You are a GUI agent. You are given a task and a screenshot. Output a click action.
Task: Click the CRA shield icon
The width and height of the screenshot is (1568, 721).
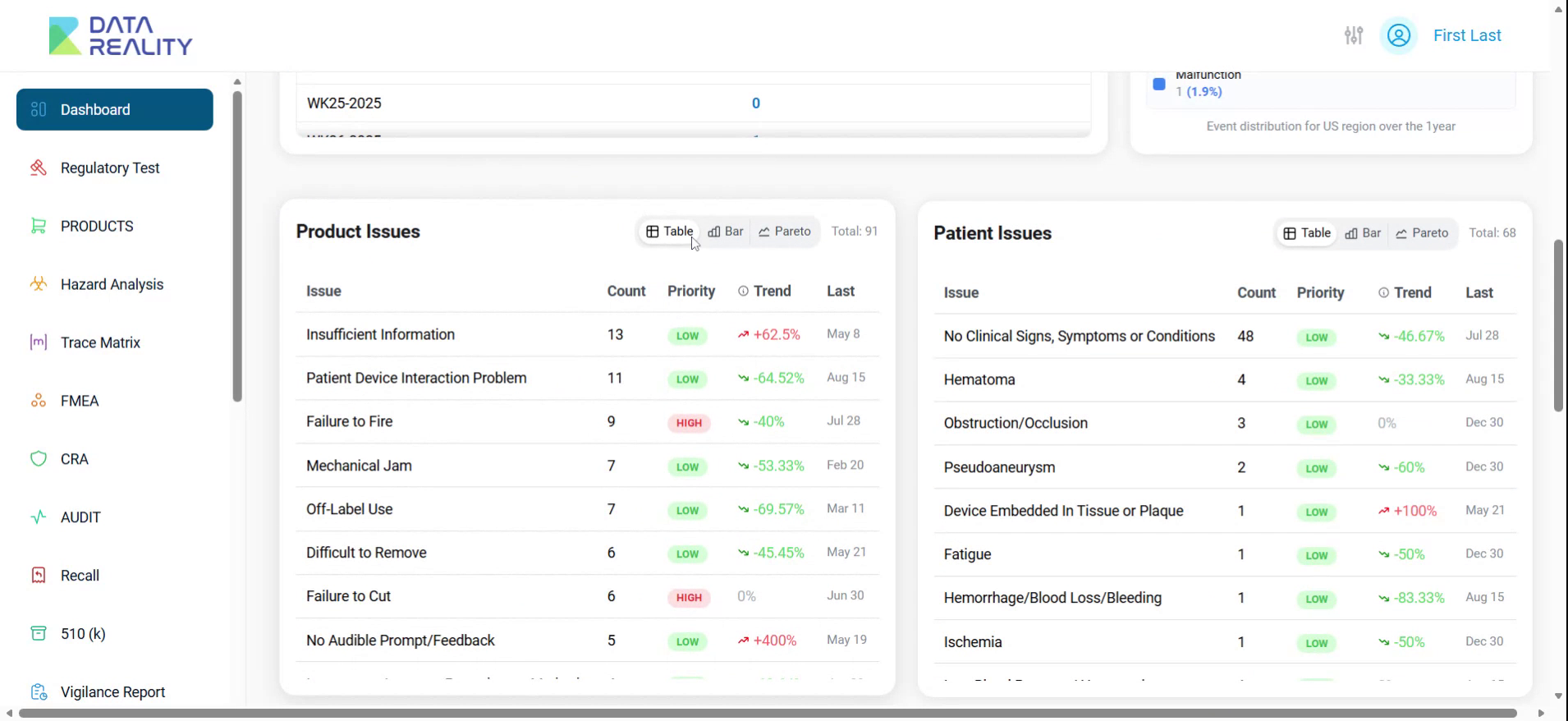(x=38, y=459)
